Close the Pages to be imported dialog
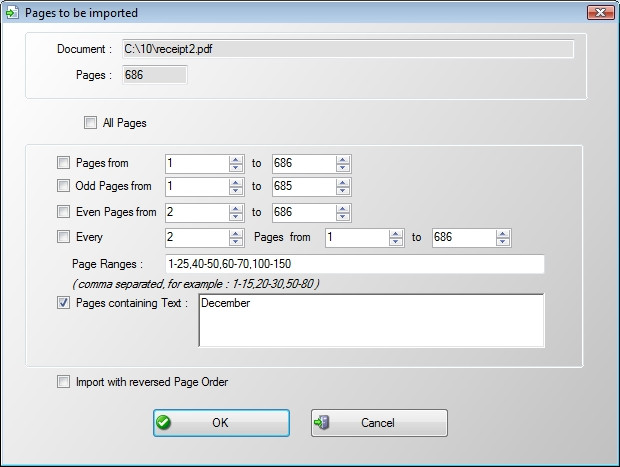Viewport: 620px width, 467px height. tap(601, 13)
